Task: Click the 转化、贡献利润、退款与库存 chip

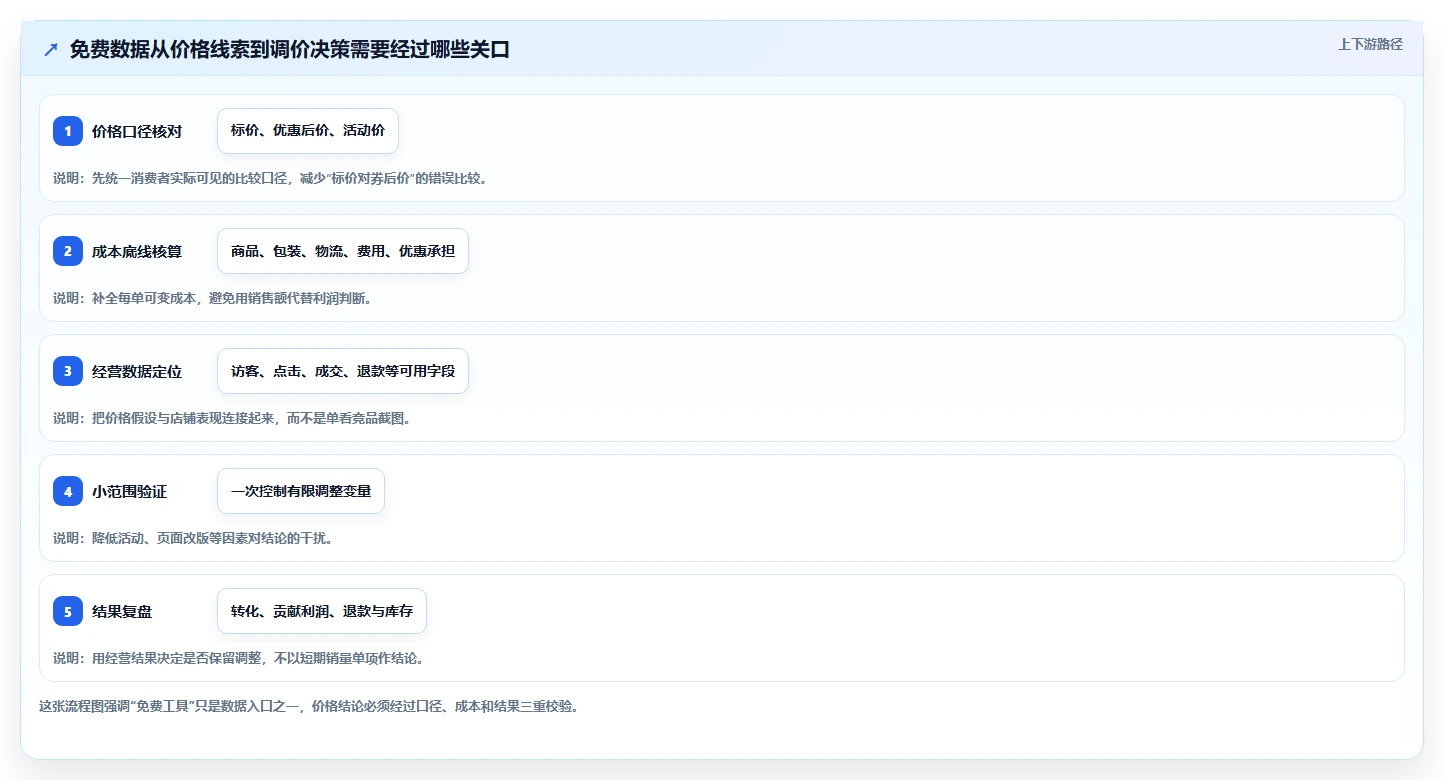Action: pyautogui.click(x=322, y=611)
